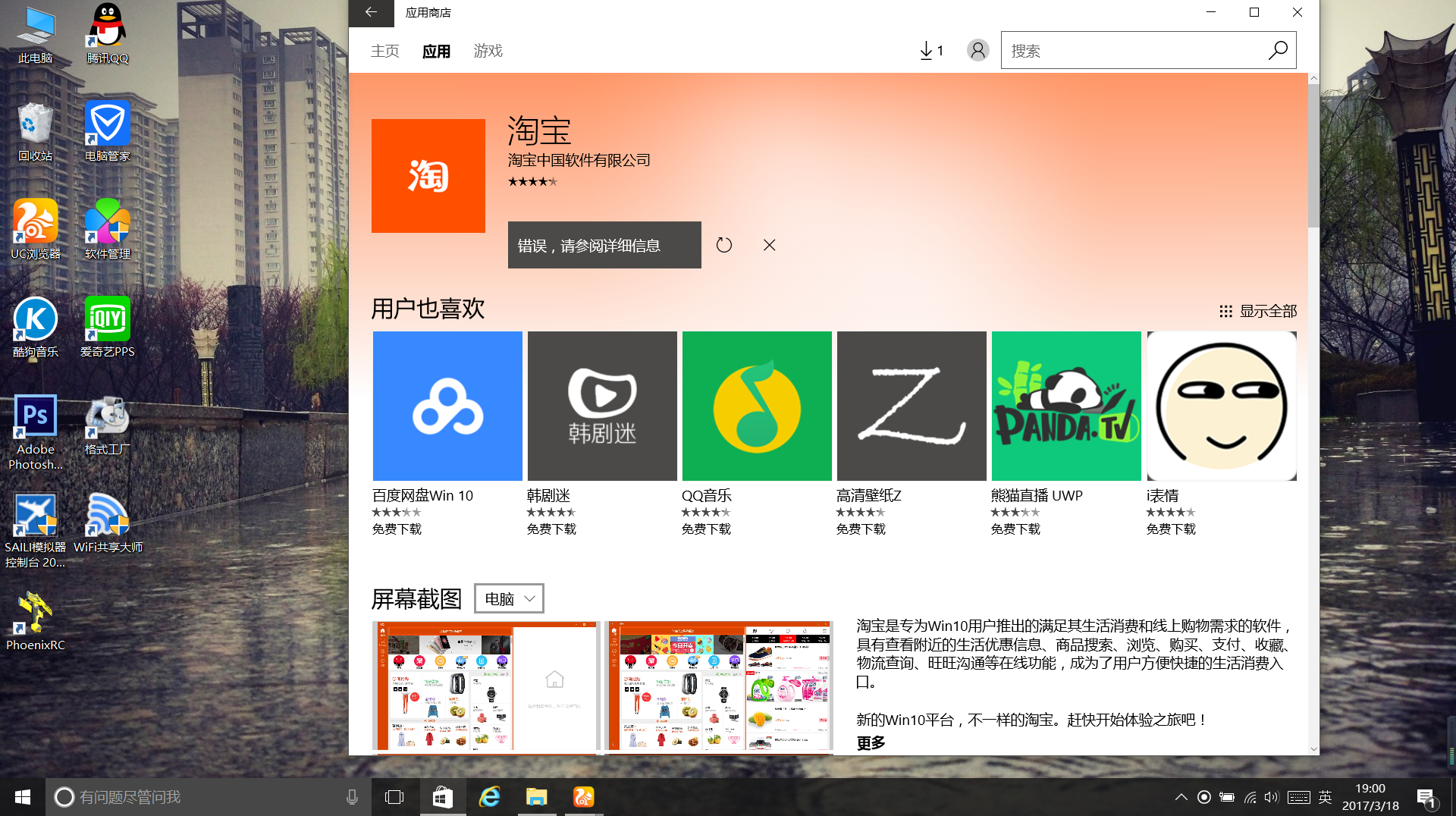1456x816 pixels.
Task: Show hidden tray icons chevron
Action: click(1181, 797)
